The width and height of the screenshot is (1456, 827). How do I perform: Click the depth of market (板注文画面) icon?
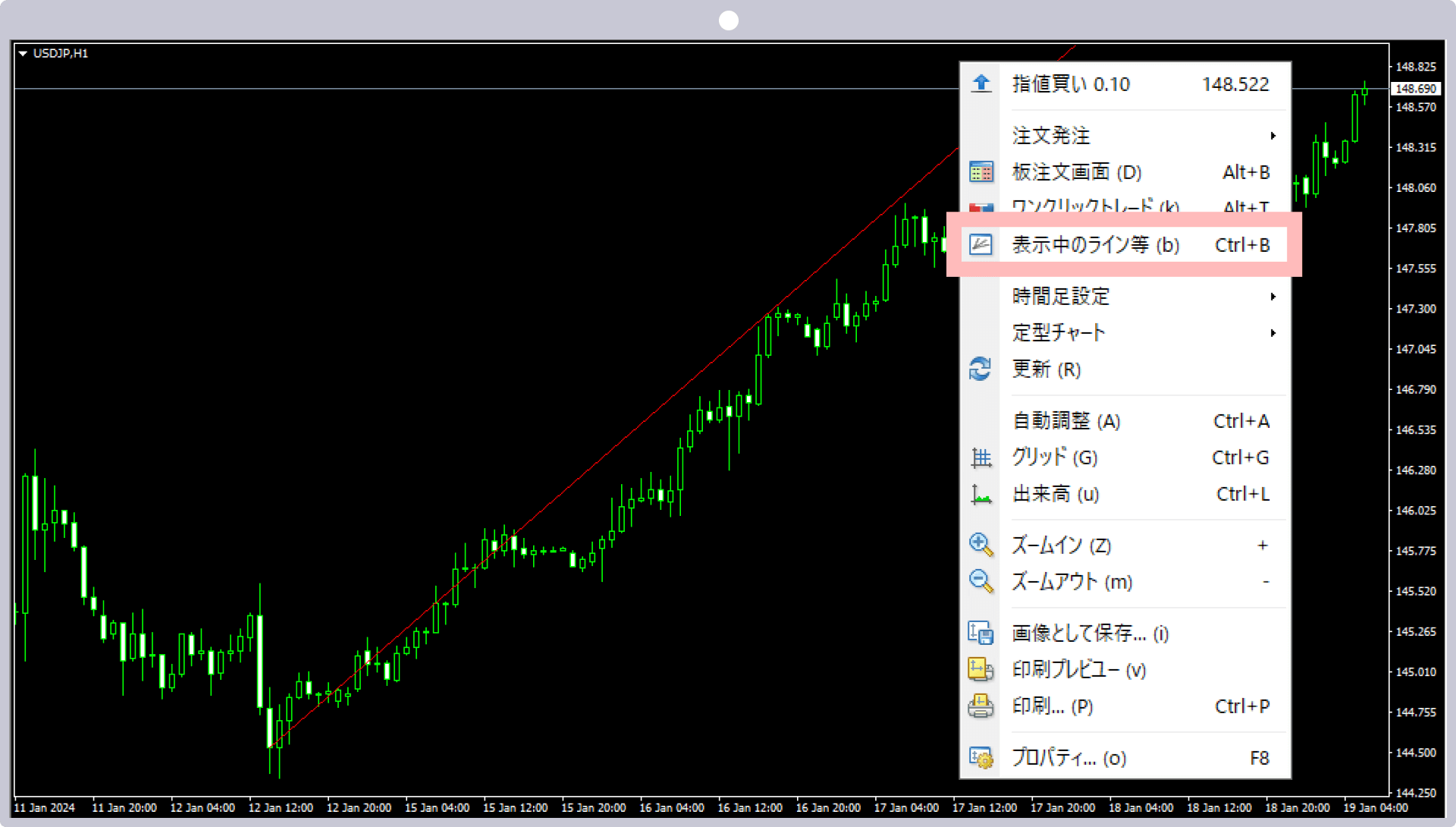point(981,172)
